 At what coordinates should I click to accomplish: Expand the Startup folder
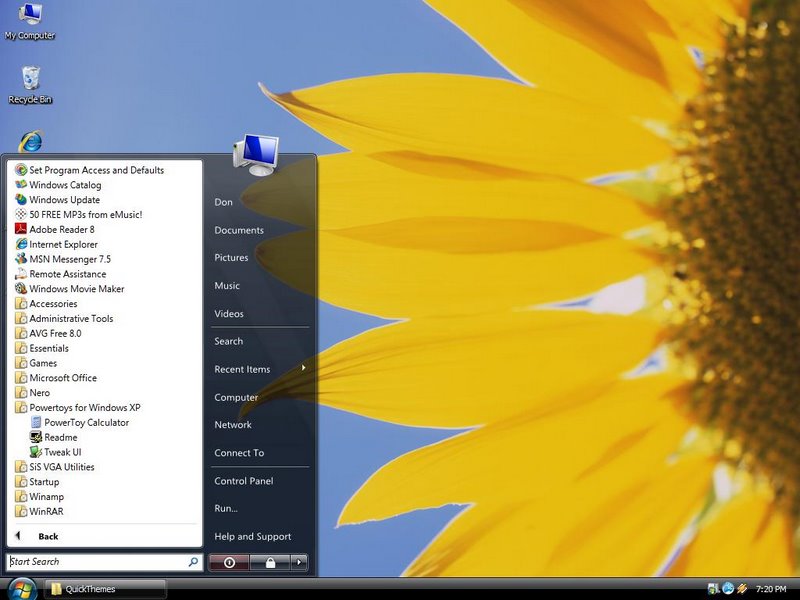click(37, 482)
